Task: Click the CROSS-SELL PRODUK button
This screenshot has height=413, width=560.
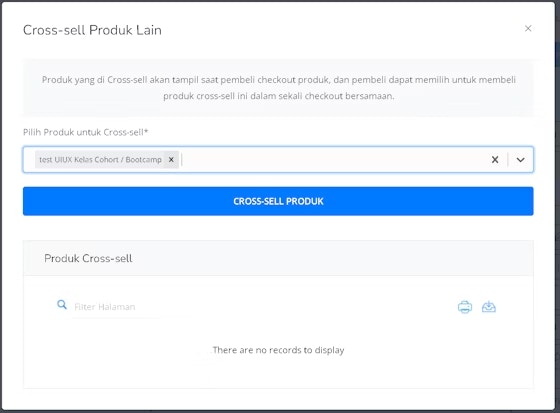Action: [278, 201]
